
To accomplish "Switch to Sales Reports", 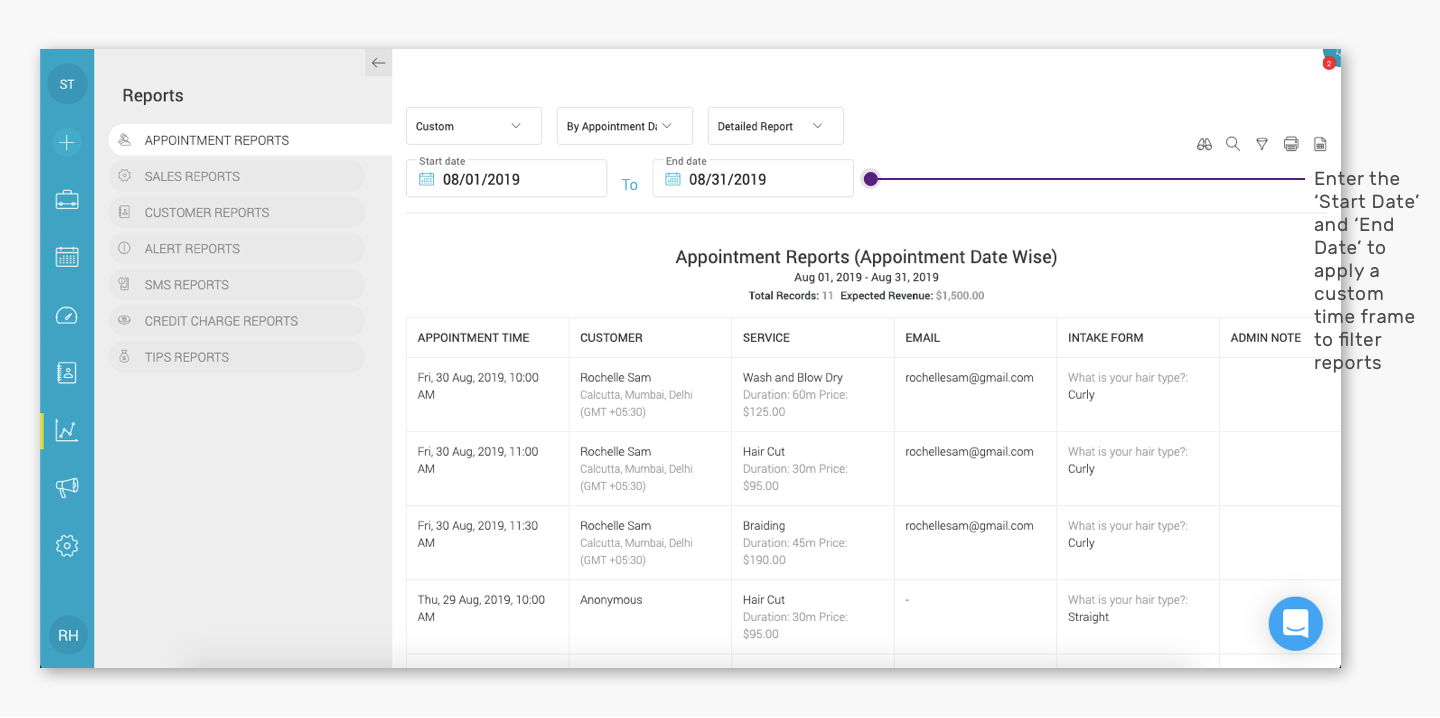I will point(237,176).
